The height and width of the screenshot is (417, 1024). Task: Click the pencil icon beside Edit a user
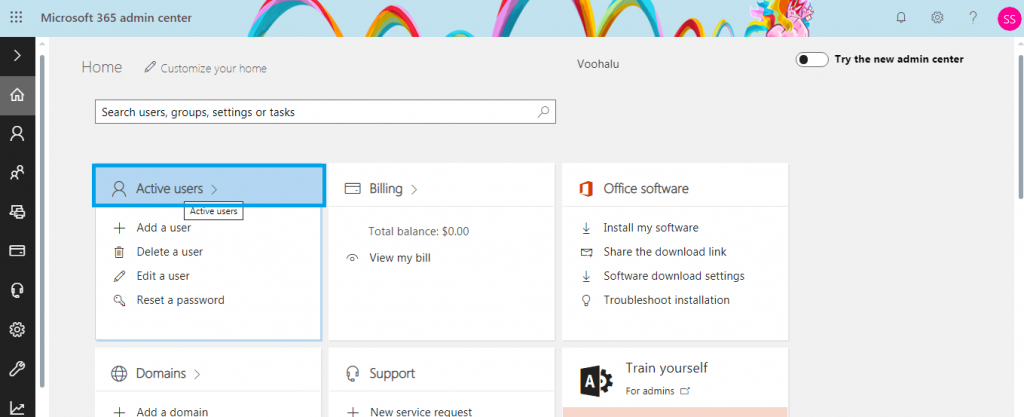click(119, 276)
